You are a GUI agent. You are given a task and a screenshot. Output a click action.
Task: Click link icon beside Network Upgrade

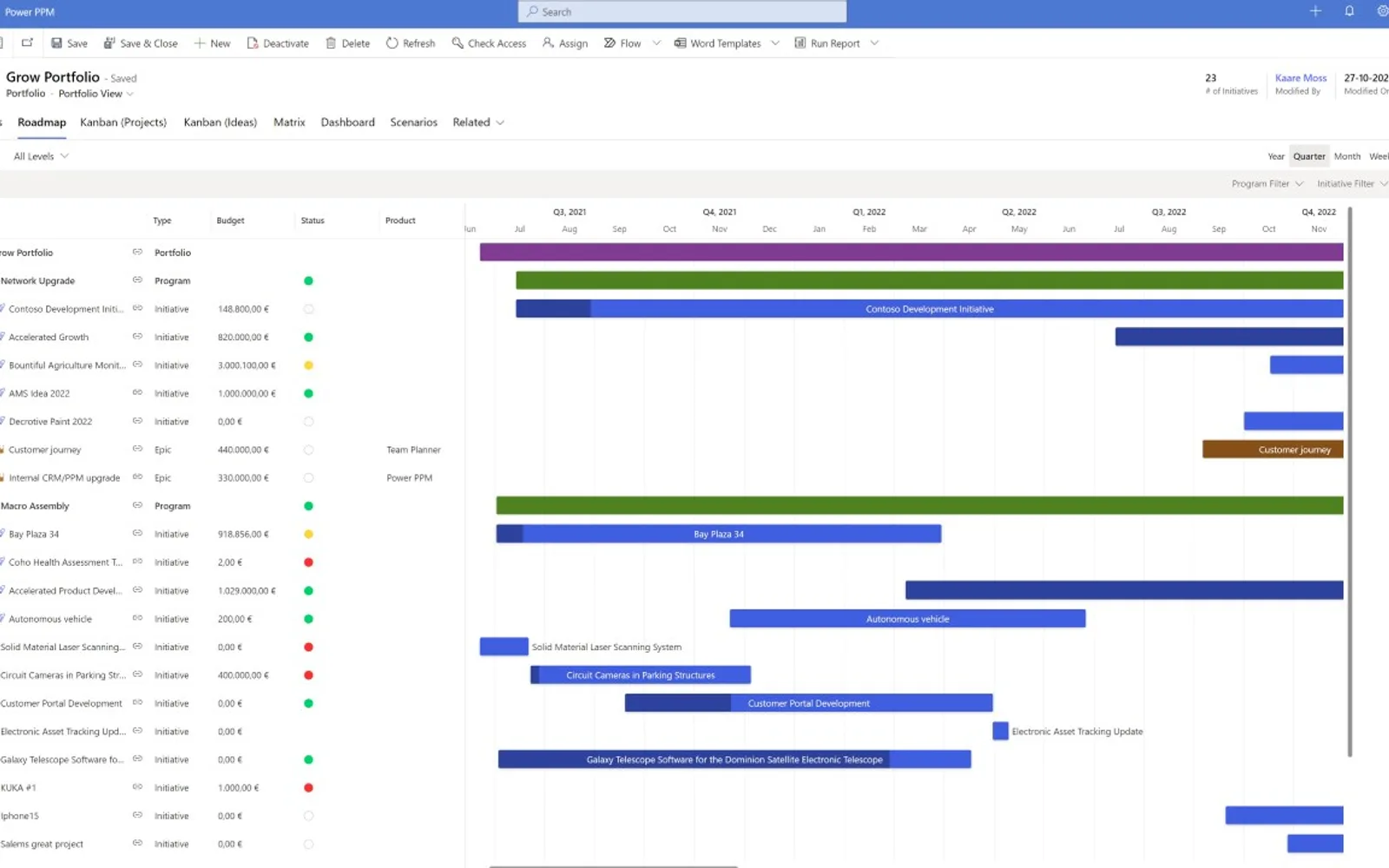[137, 280]
